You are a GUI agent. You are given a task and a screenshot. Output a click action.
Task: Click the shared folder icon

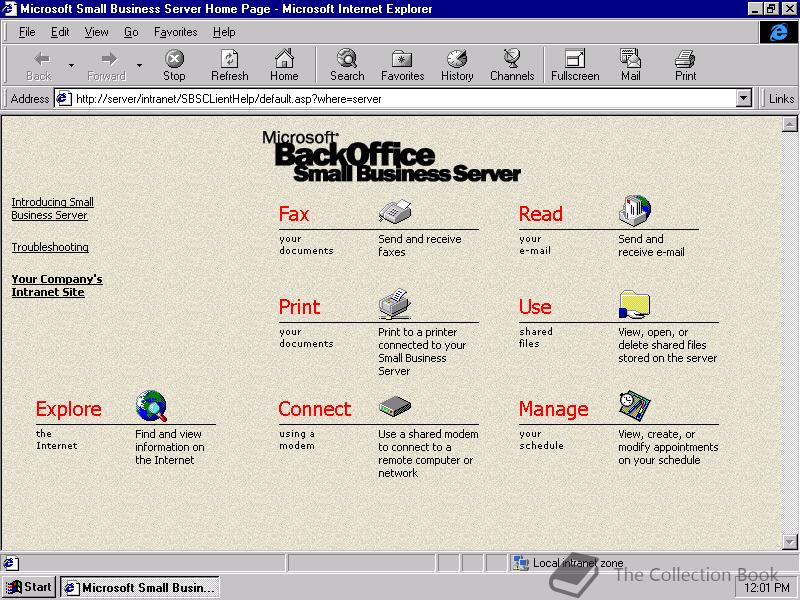tap(634, 305)
